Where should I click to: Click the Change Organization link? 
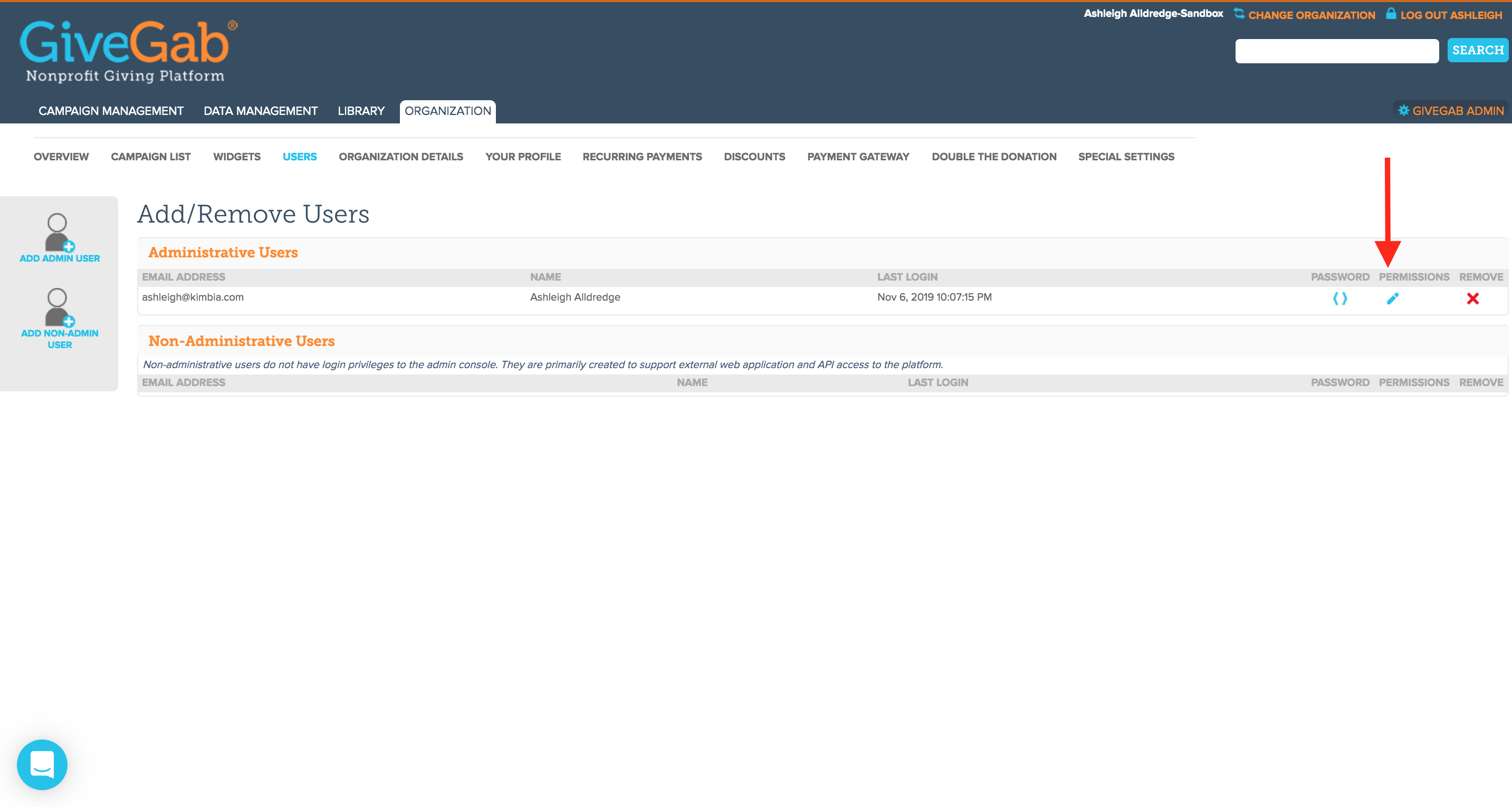(1311, 15)
